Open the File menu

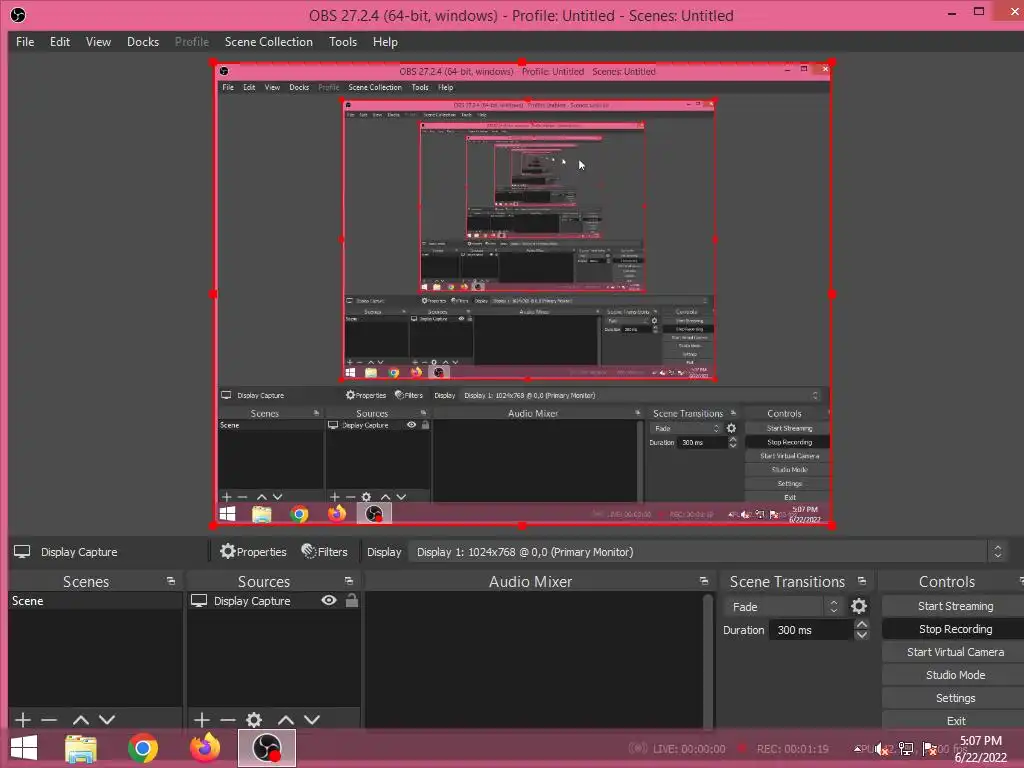click(25, 42)
